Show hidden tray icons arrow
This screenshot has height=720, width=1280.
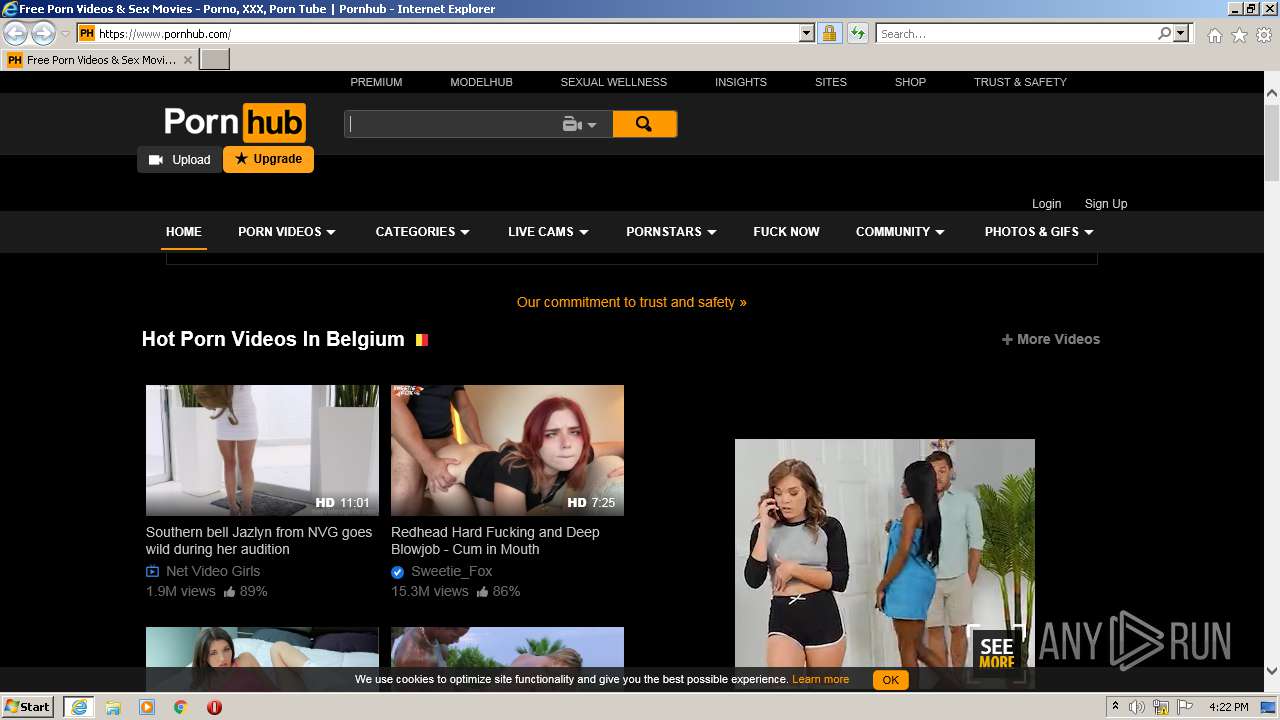coord(1115,706)
